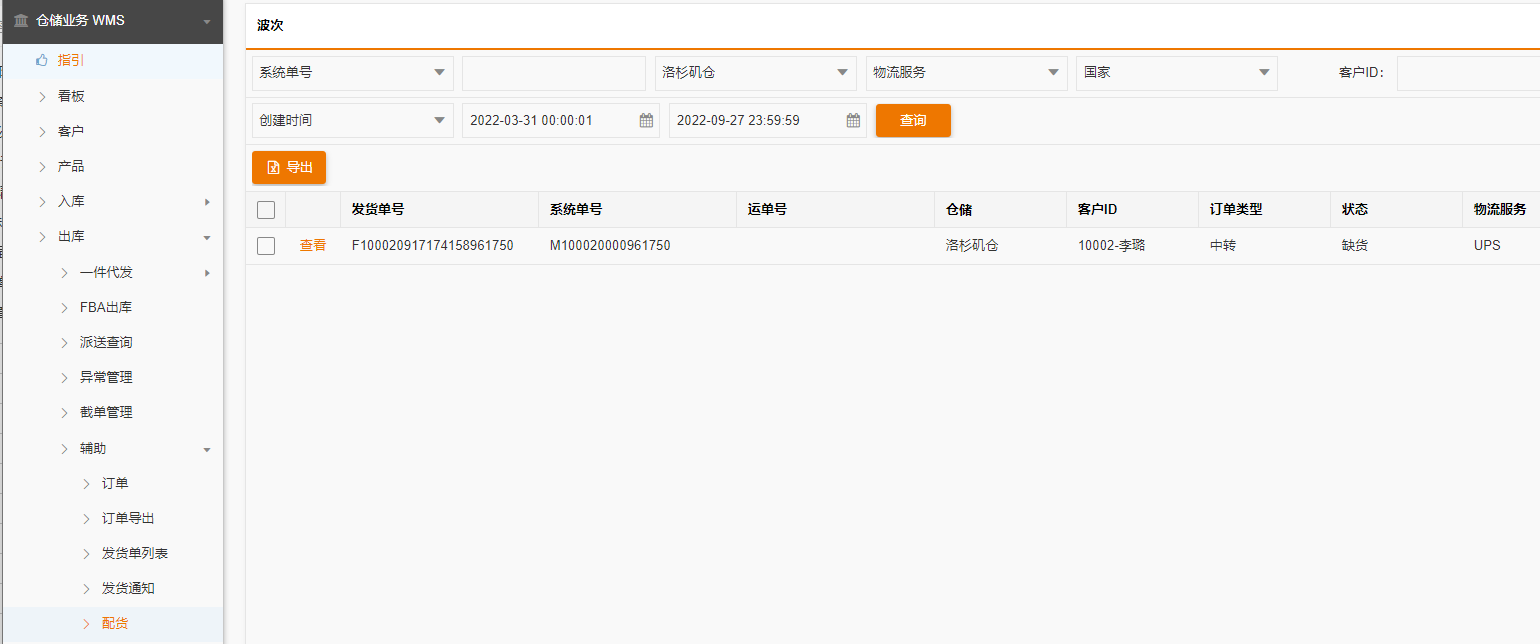Image resolution: width=1540 pixels, height=644 pixels.
Task: Collapse the 辅助 menu arrow
Action: (x=207, y=449)
